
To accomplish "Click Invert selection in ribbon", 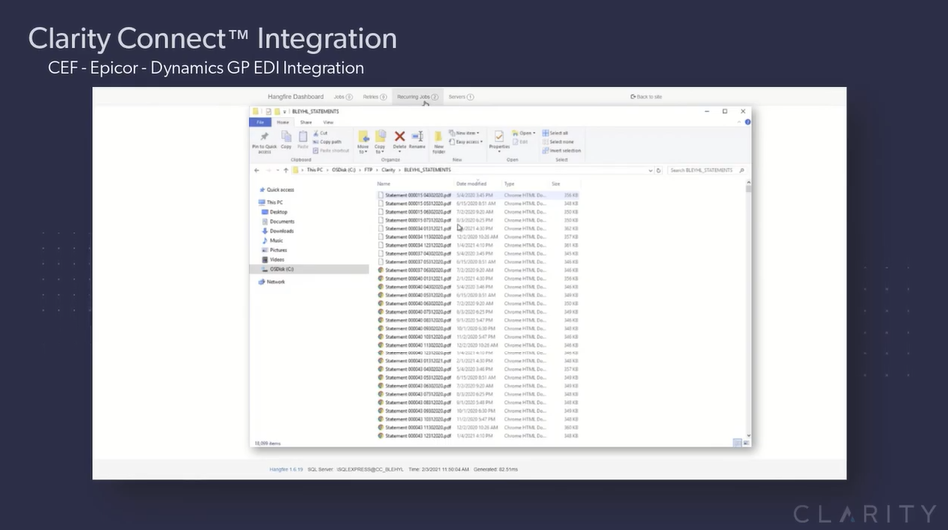I will pyautogui.click(x=562, y=150).
